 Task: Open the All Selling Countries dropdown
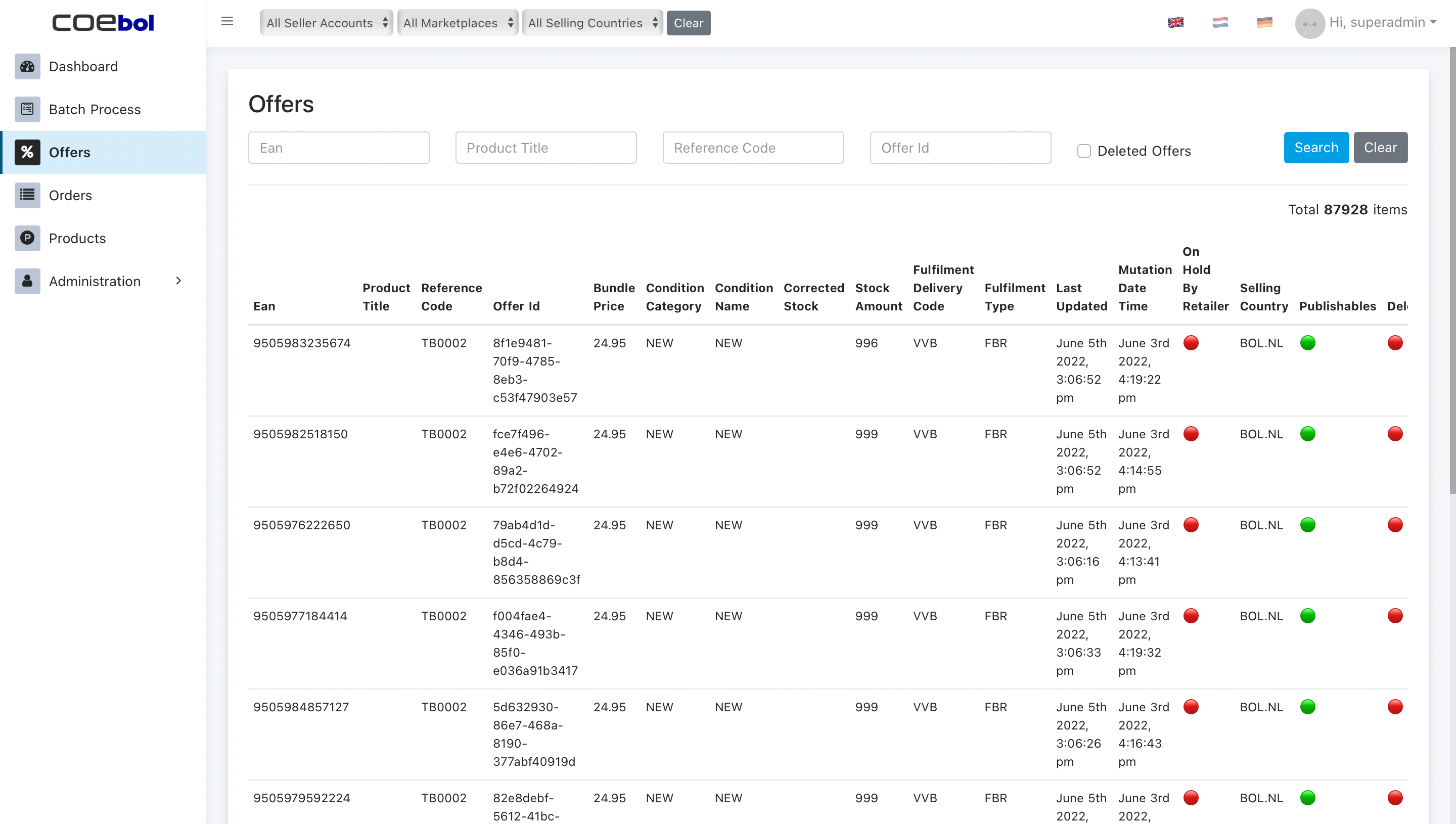[x=592, y=23]
